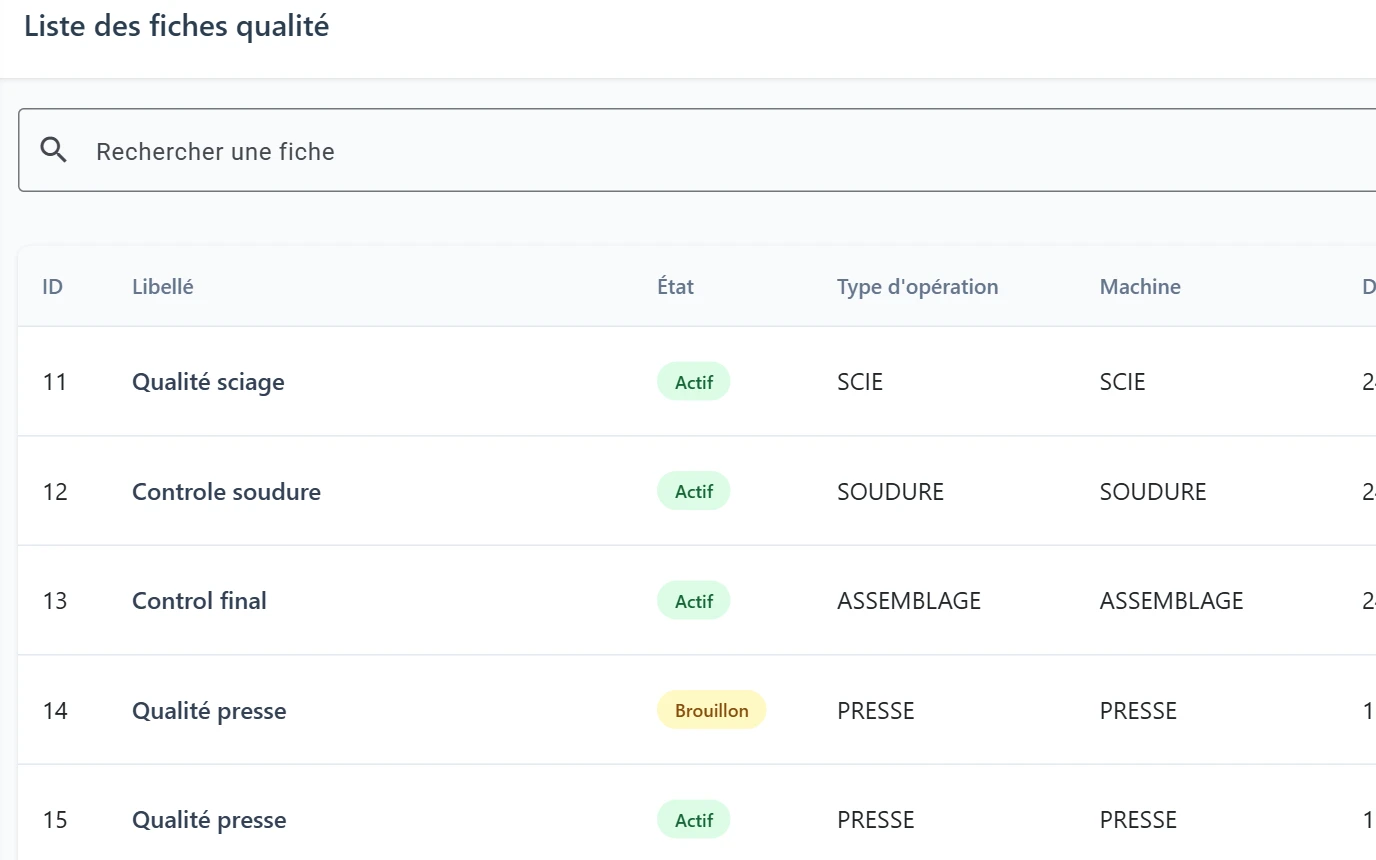Click PRESSE operation type in row 15
The width and height of the screenshot is (1376, 860).
tap(876, 820)
